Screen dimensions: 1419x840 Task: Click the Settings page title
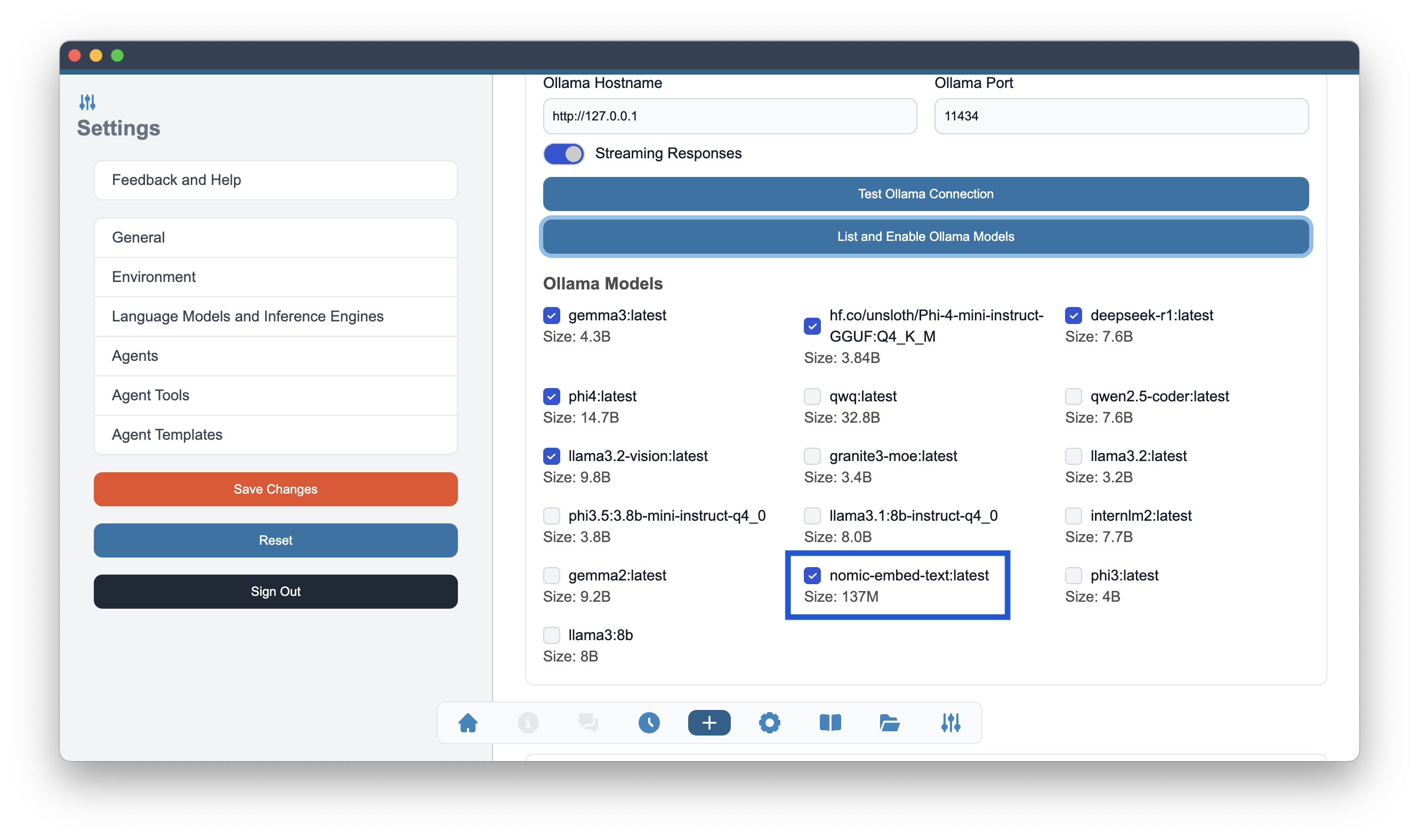(x=119, y=128)
